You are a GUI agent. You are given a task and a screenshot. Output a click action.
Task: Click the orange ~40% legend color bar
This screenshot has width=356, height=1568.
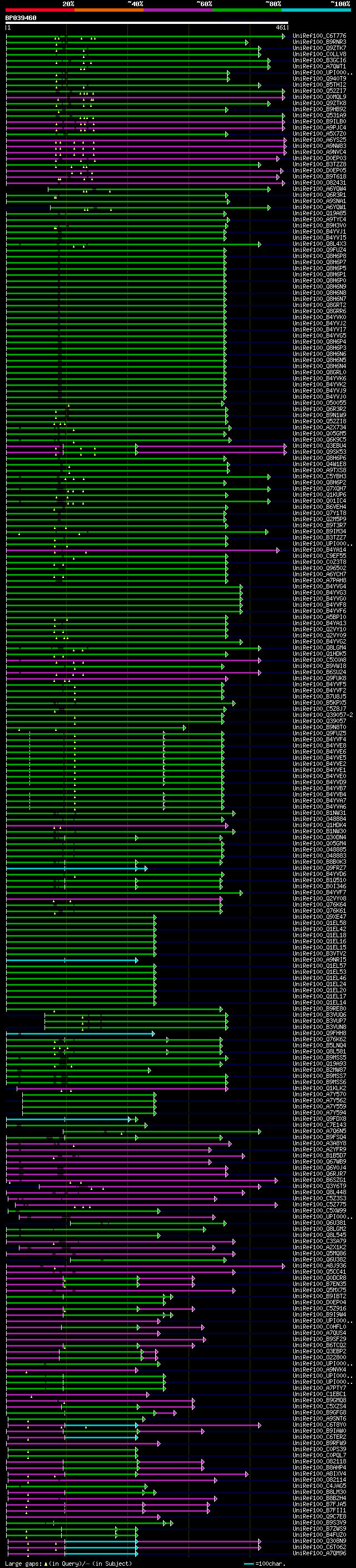(109, 10)
